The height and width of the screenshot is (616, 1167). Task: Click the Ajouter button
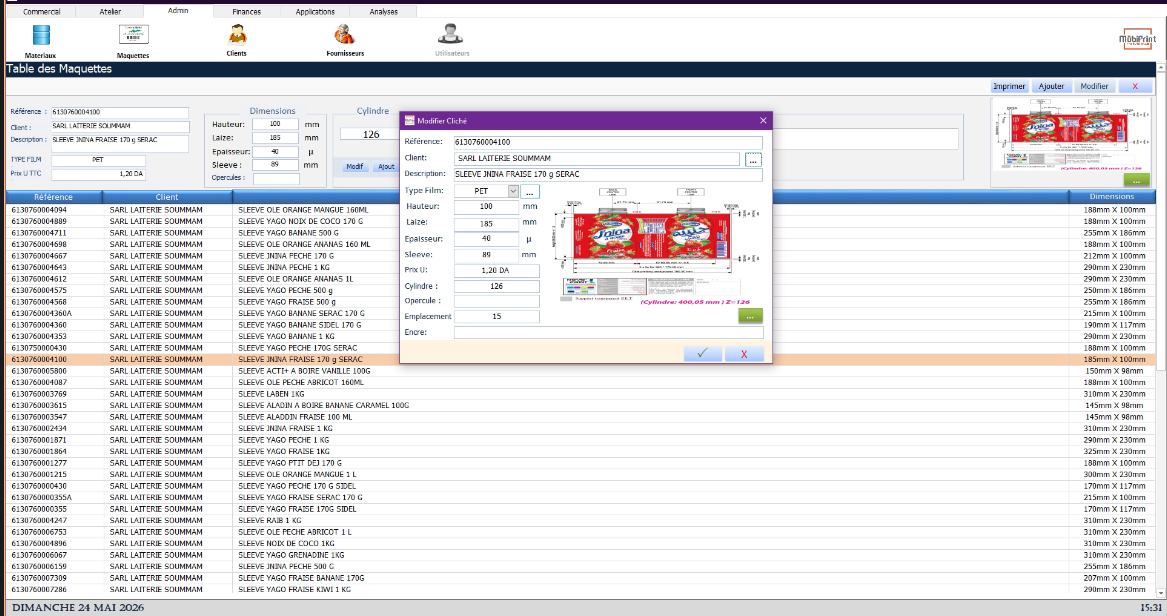click(x=1052, y=86)
